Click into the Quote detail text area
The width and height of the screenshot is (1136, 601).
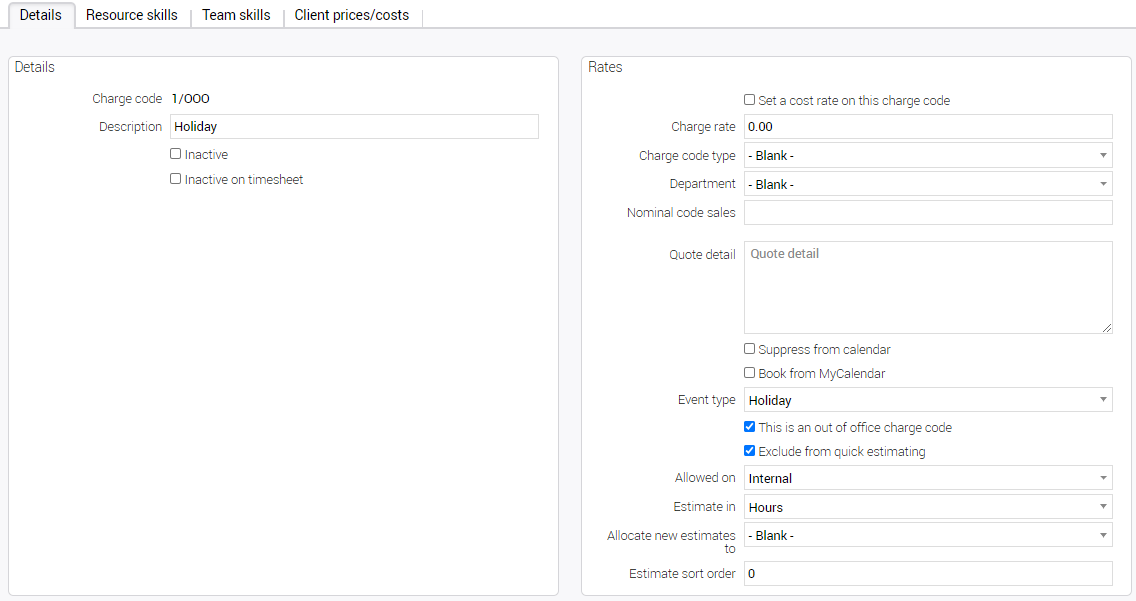pyautogui.click(x=927, y=287)
